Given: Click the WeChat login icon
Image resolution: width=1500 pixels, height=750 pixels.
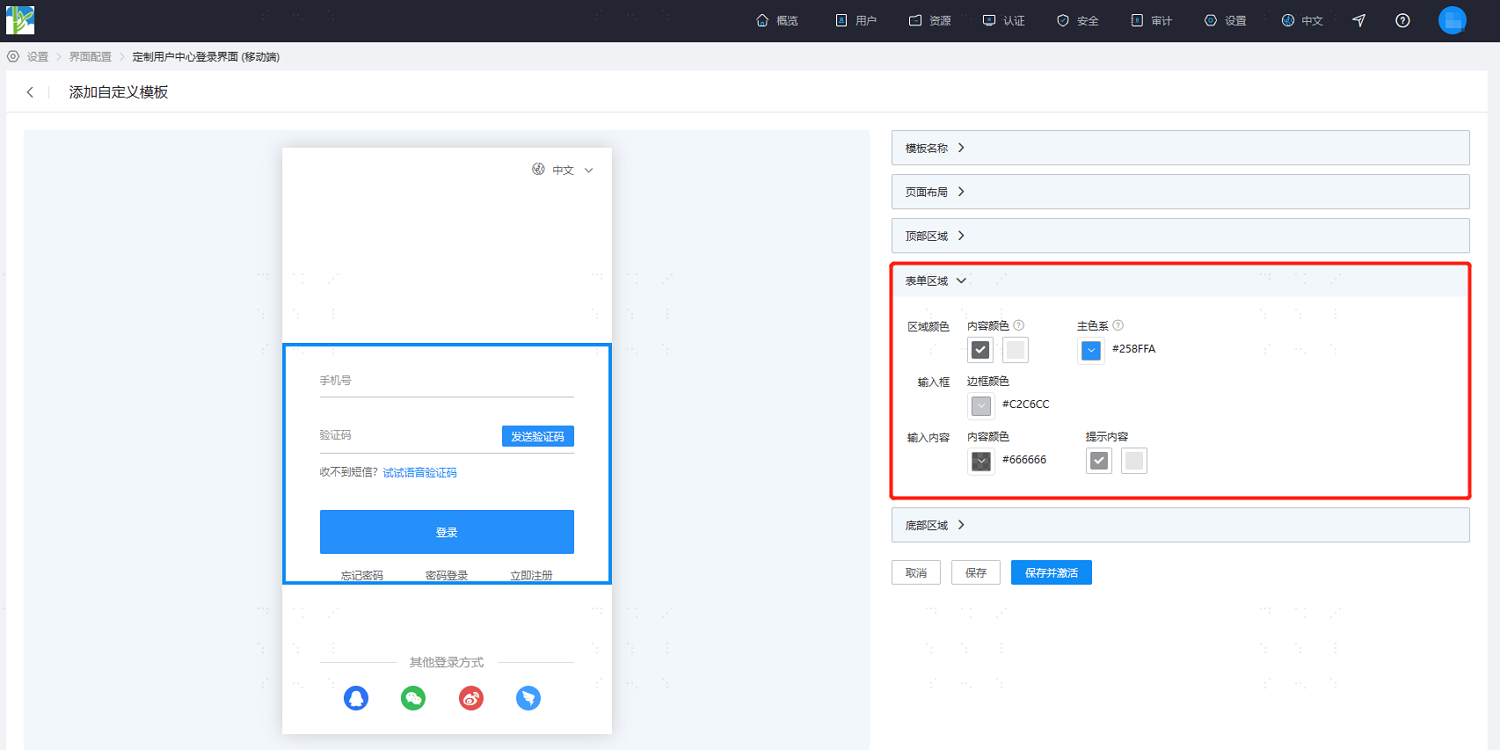Looking at the screenshot, I should [x=413, y=698].
